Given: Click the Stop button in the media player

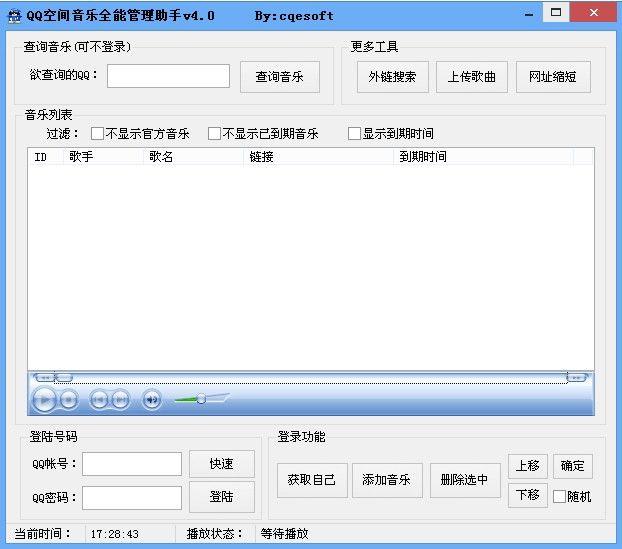Looking at the screenshot, I should tap(69, 399).
